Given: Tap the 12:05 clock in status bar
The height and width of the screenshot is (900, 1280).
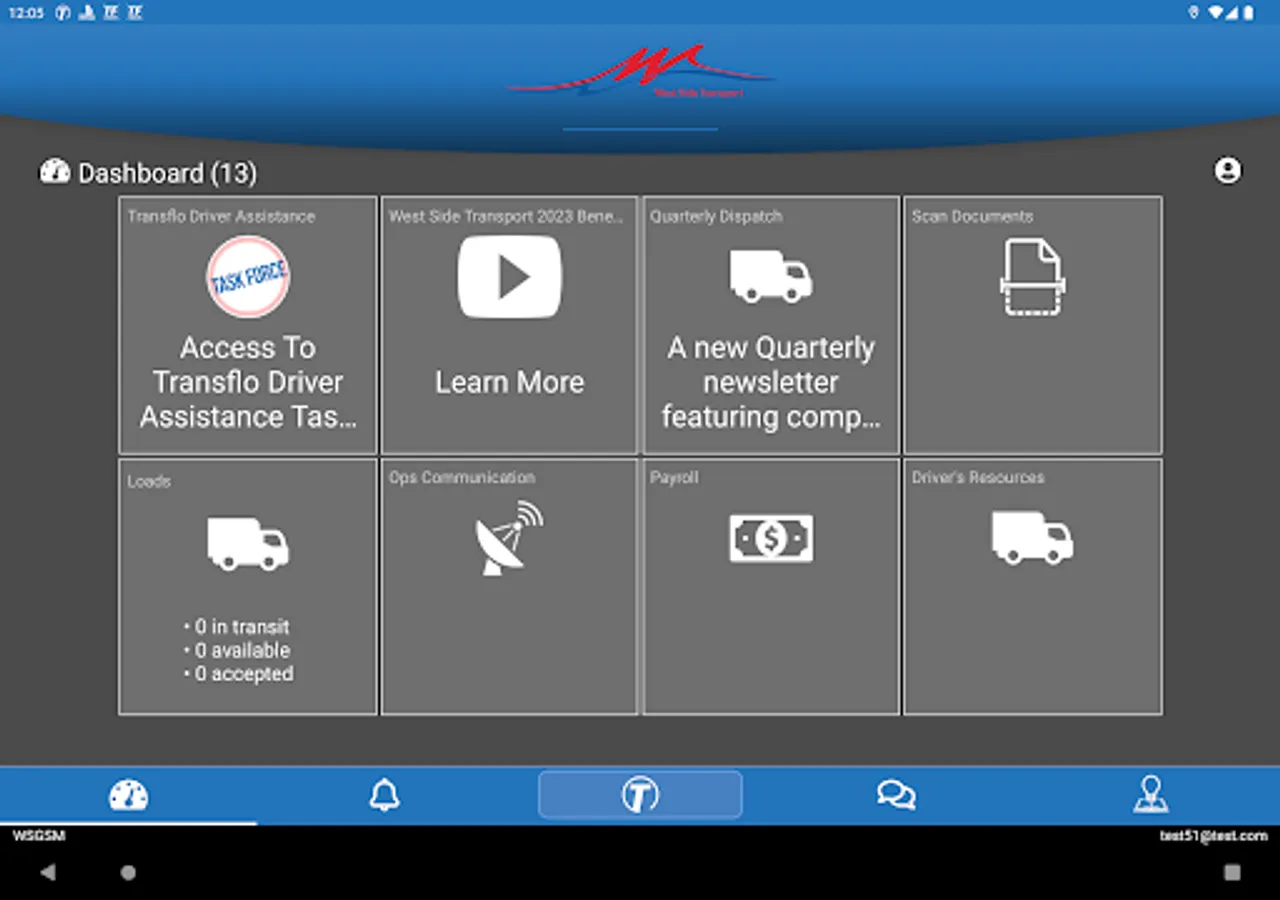Looking at the screenshot, I should [x=26, y=13].
